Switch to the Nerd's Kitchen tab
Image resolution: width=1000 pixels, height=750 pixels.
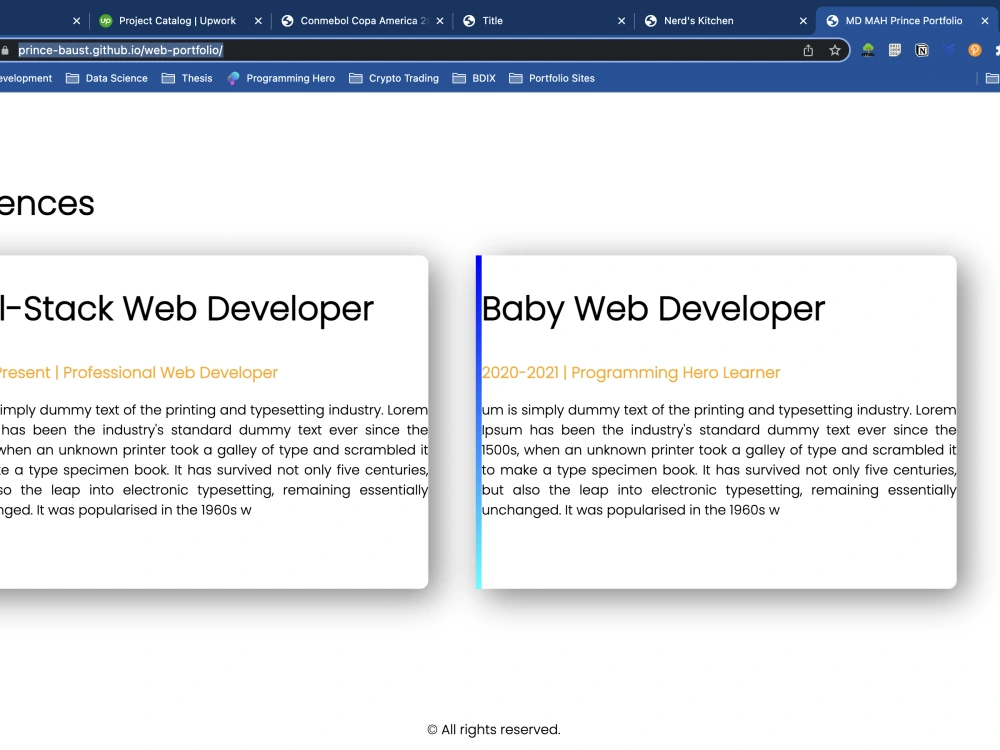pos(726,21)
